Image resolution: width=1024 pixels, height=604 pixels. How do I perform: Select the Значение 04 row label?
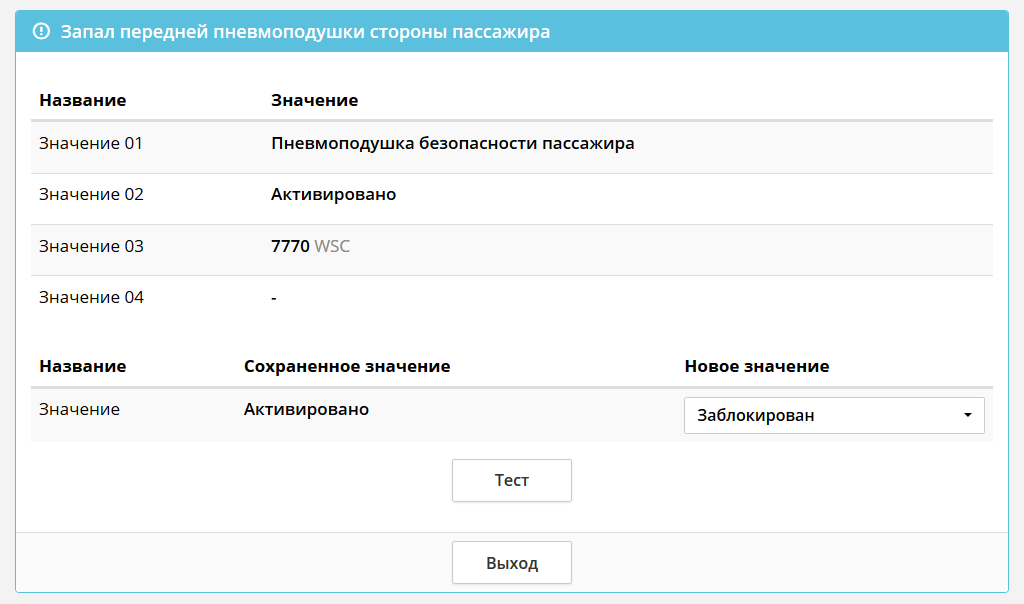(91, 297)
